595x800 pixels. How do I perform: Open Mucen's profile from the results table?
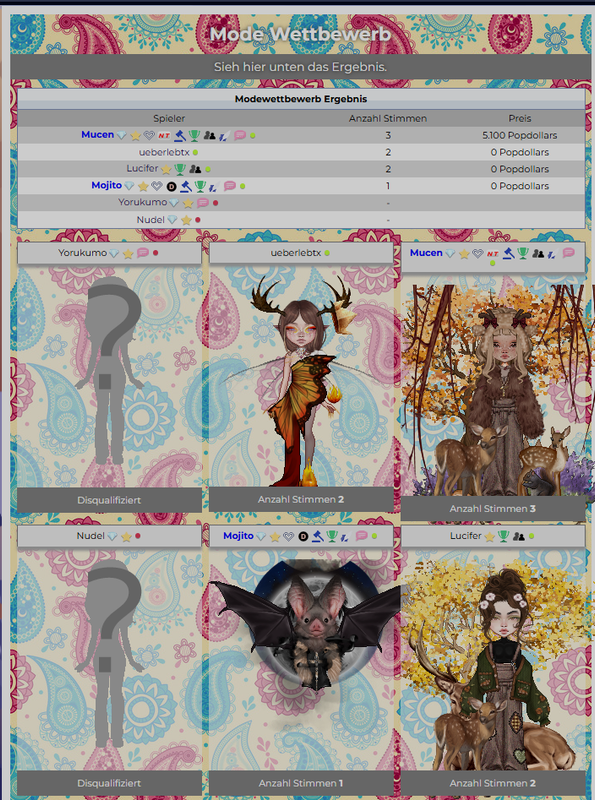(97, 135)
